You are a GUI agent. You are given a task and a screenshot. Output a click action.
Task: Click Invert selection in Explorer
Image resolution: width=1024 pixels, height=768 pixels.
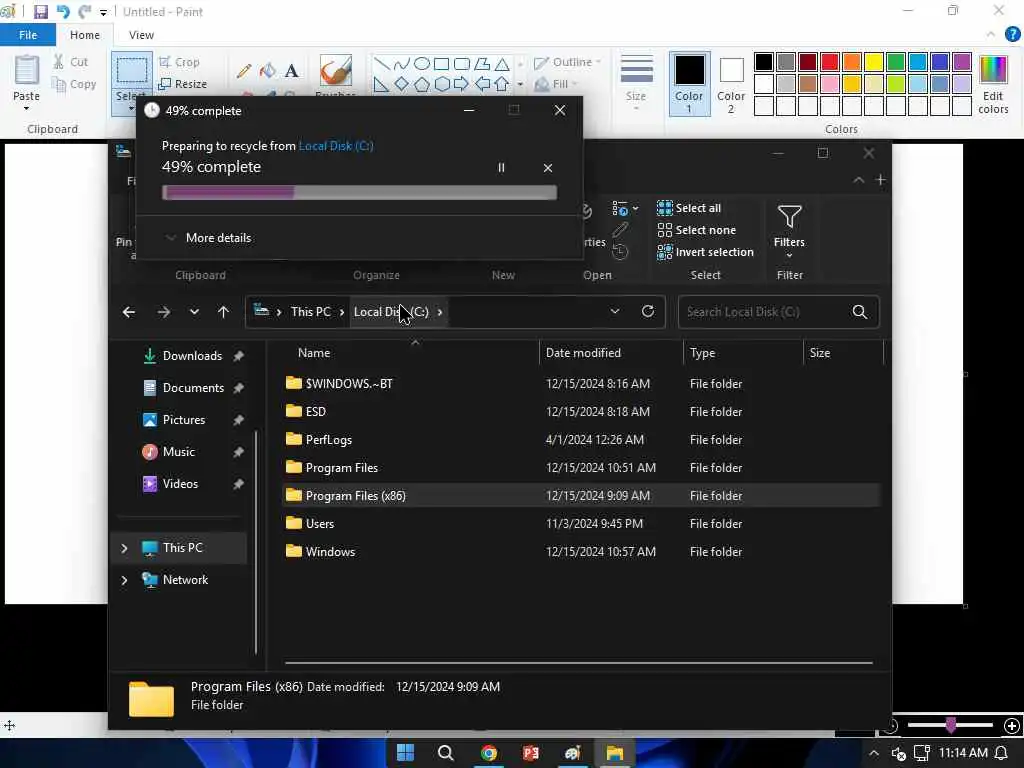point(705,252)
